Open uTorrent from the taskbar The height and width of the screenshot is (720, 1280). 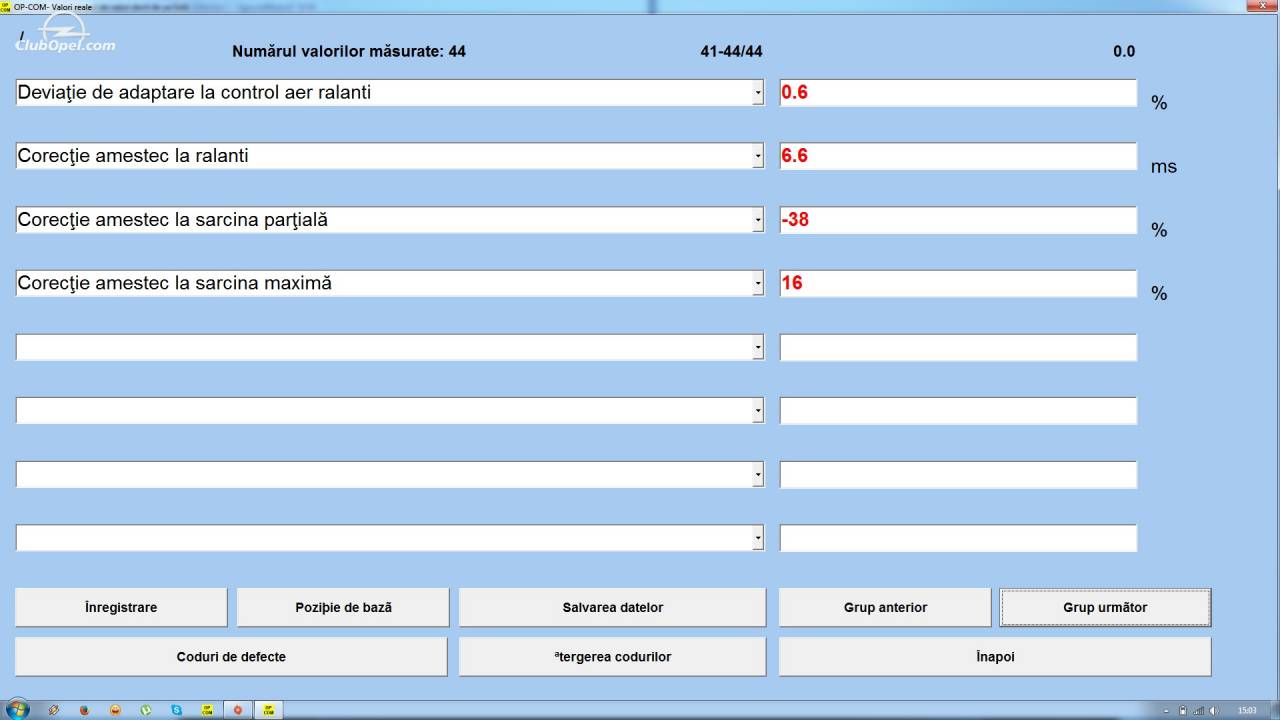tap(146, 710)
